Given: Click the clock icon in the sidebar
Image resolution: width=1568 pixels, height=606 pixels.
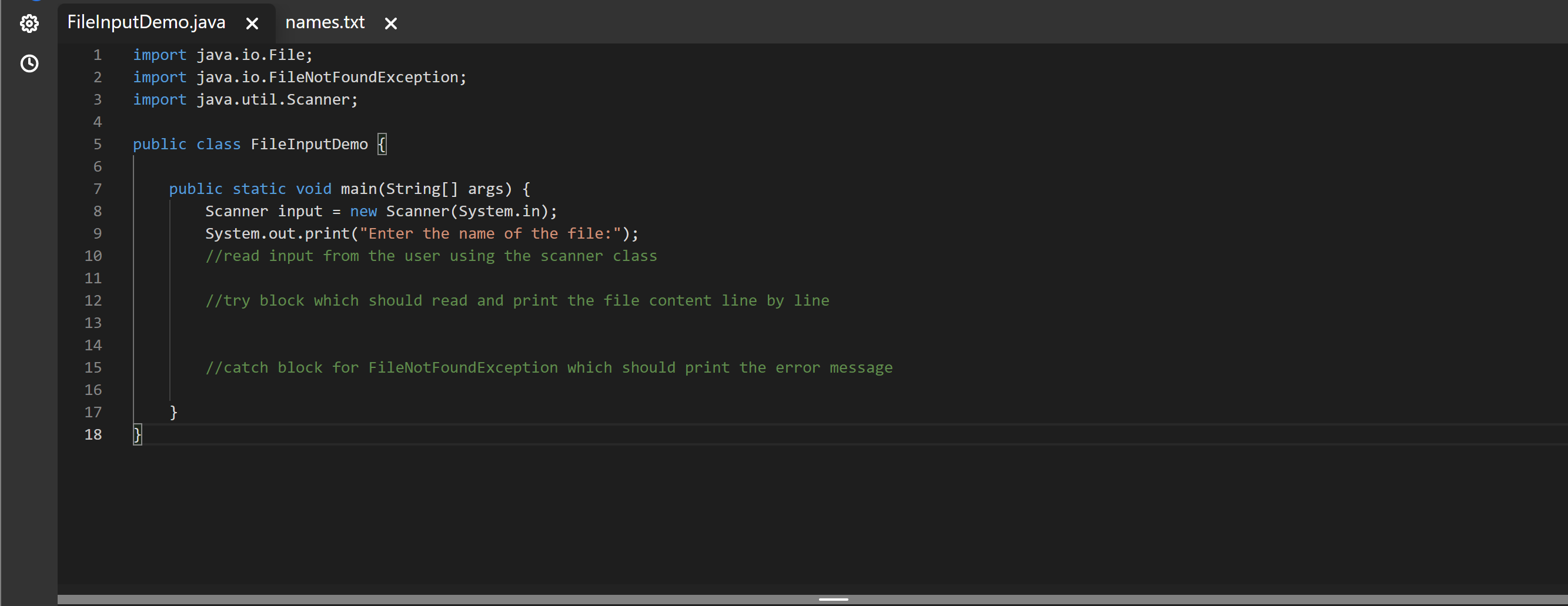Looking at the screenshot, I should tap(29, 63).
